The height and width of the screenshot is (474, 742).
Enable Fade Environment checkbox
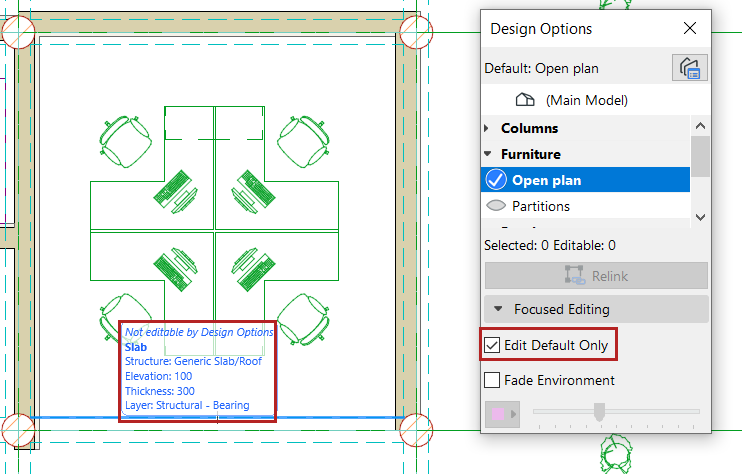pyautogui.click(x=492, y=380)
